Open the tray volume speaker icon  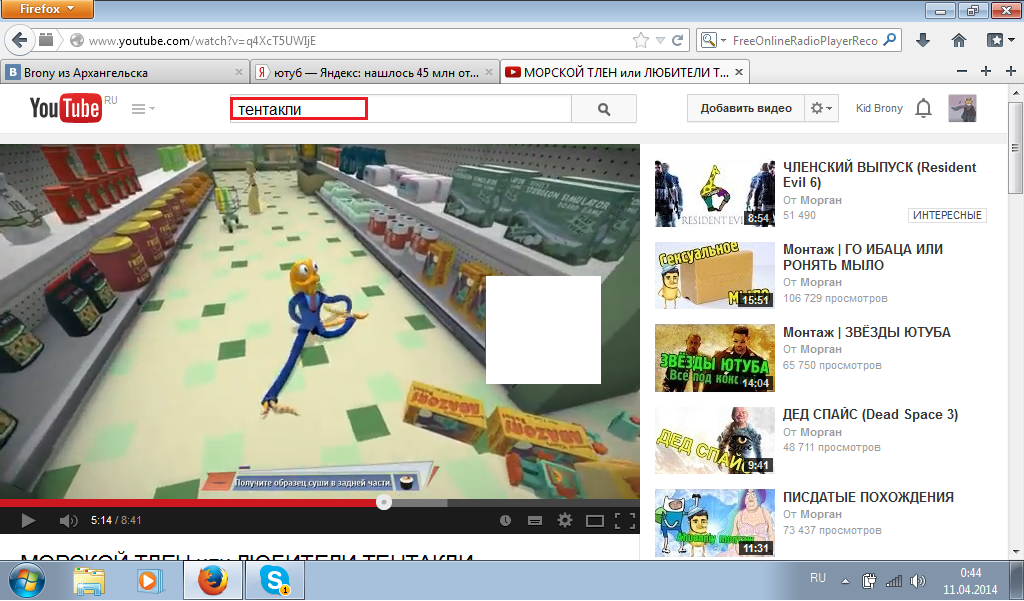point(918,581)
